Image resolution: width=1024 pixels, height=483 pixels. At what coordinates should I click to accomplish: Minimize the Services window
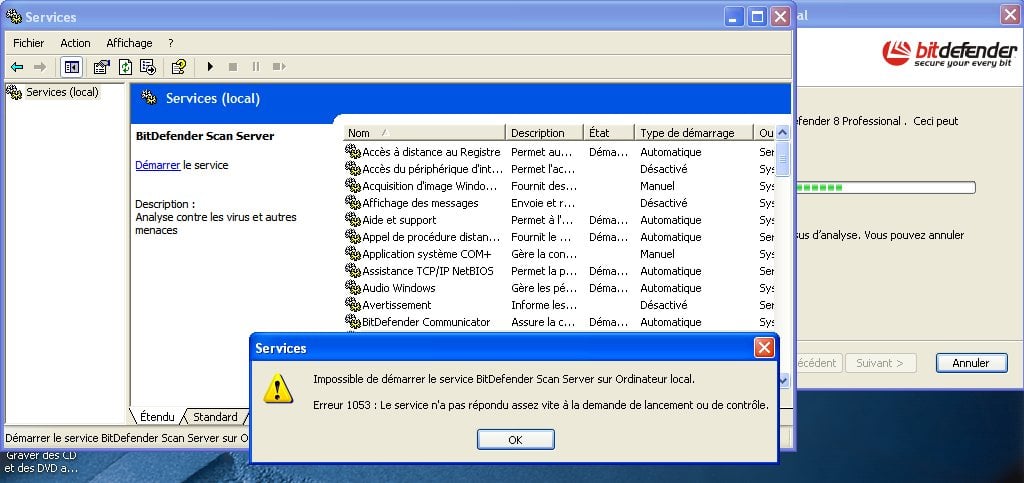pos(734,16)
